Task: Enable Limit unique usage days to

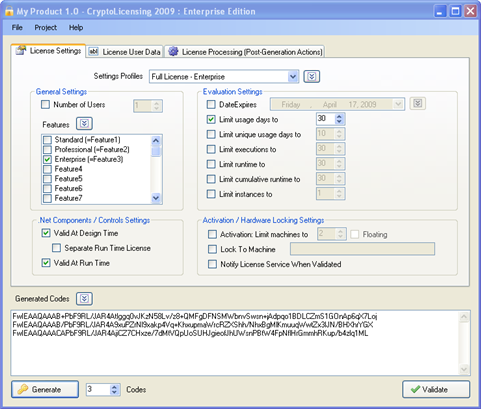Action: (x=211, y=134)
